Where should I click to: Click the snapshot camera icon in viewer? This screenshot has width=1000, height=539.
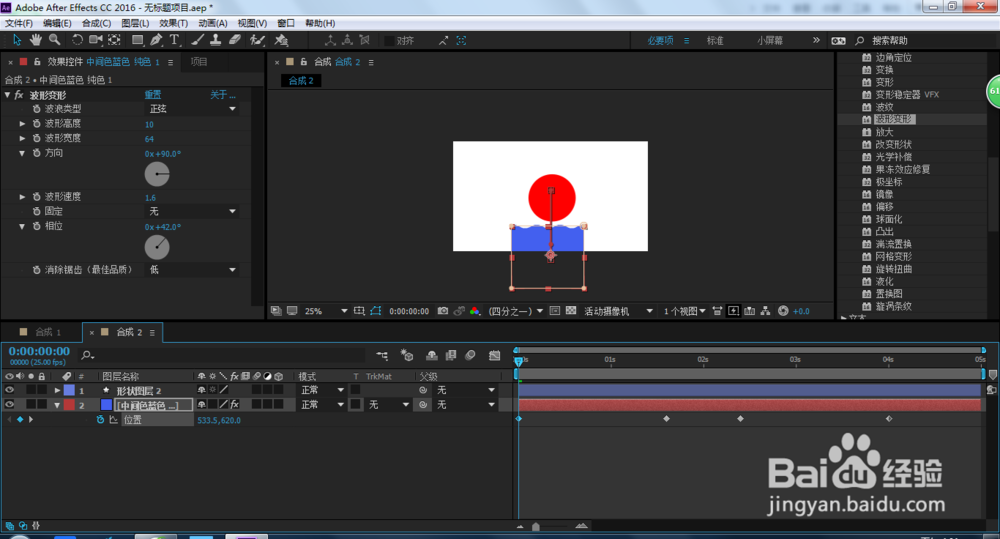pyautogui.click(x=443, y=311)
